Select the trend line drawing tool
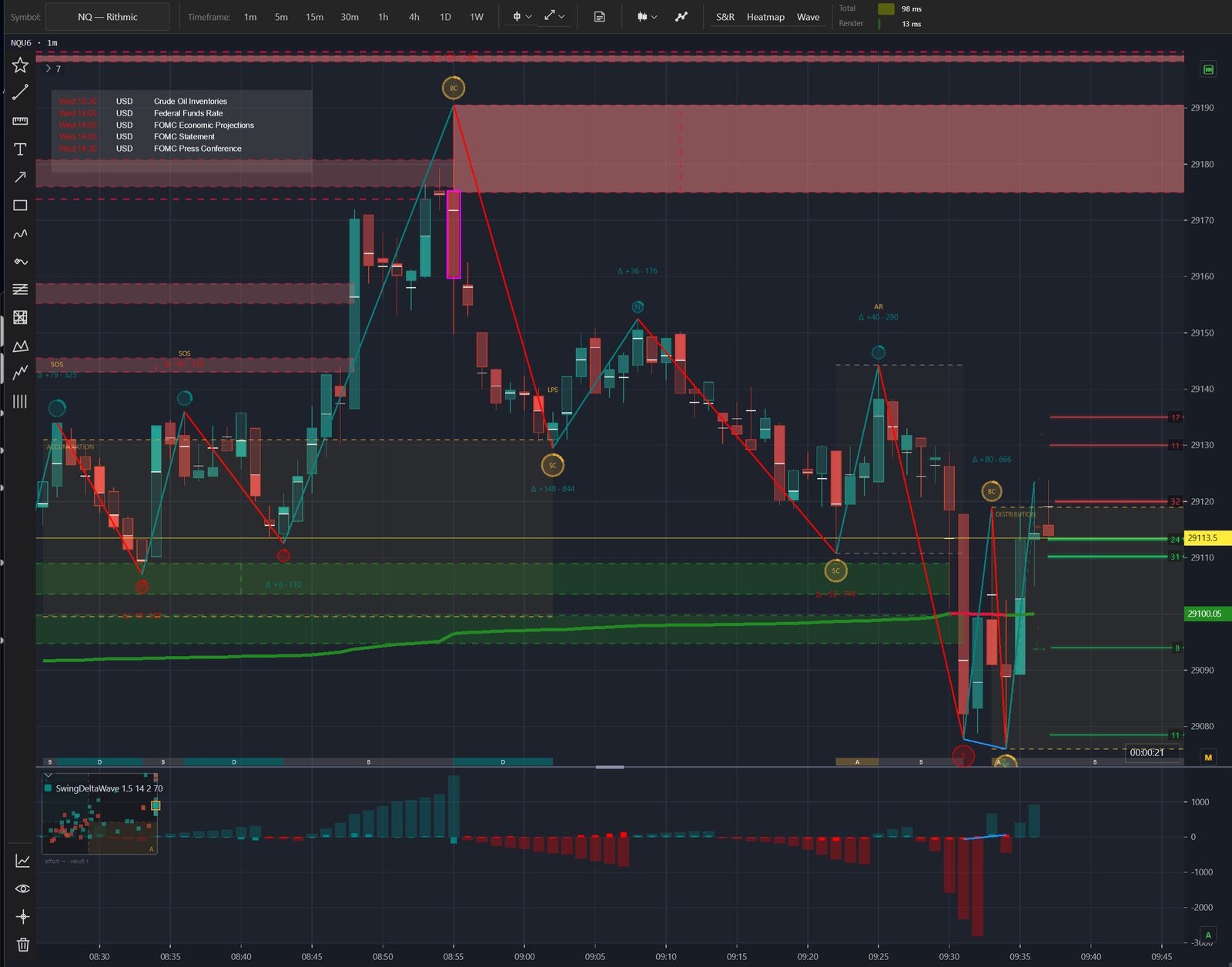The width and height of the screenshot is (1232, 967). (x=20, y=93)
